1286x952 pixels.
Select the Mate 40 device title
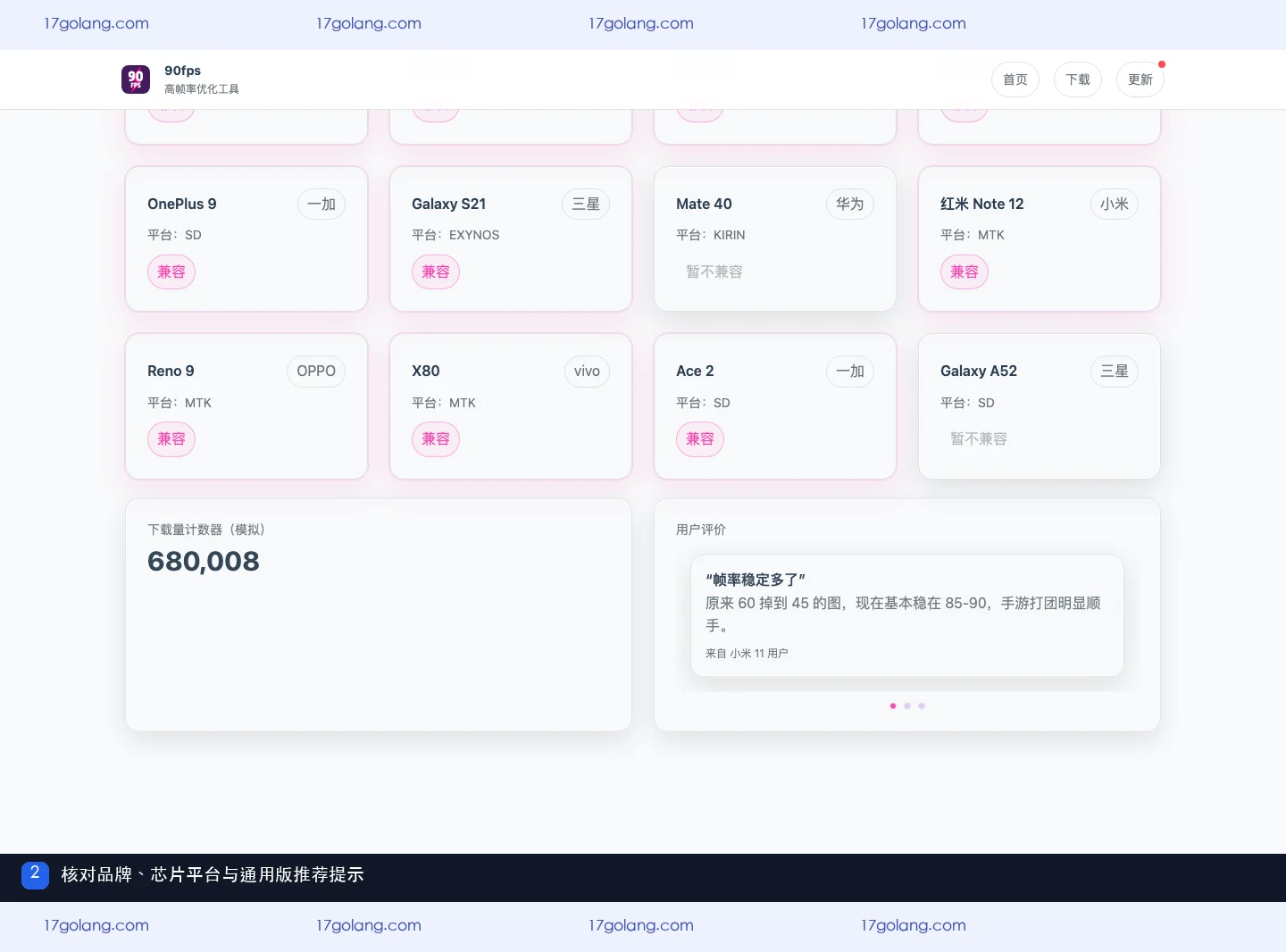pos(704,204)
